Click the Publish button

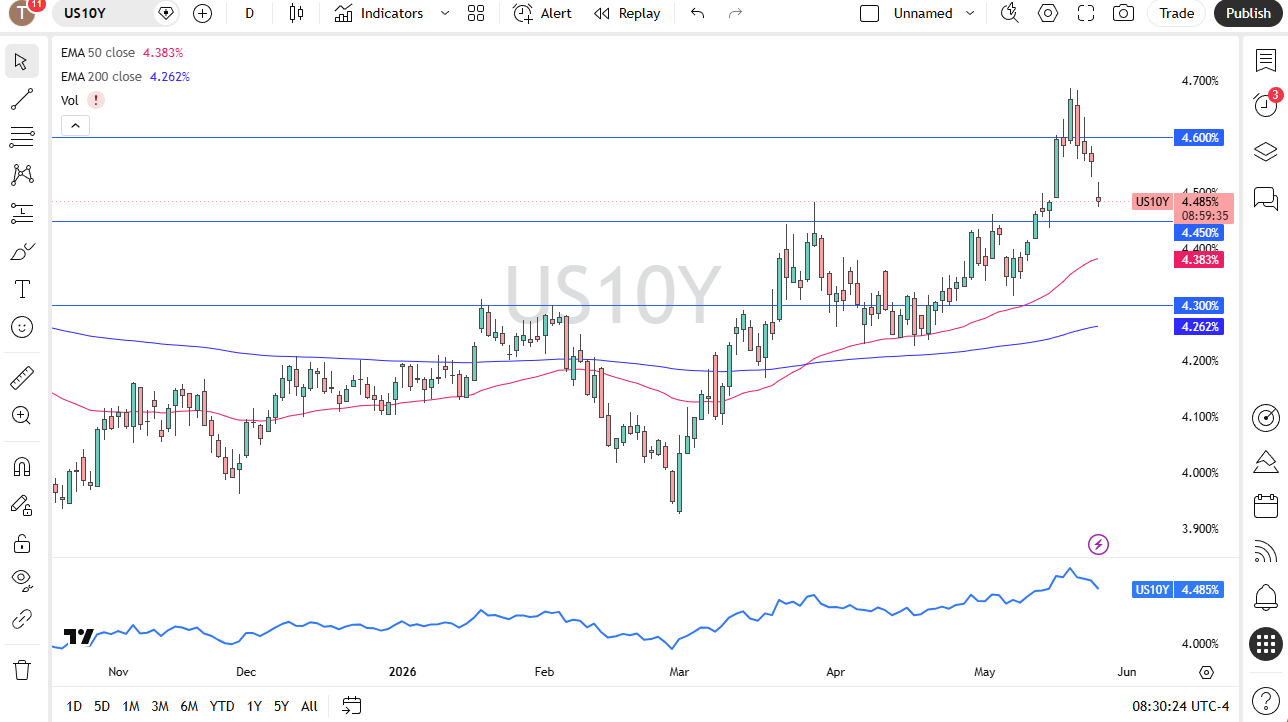tap(1248, 13)
